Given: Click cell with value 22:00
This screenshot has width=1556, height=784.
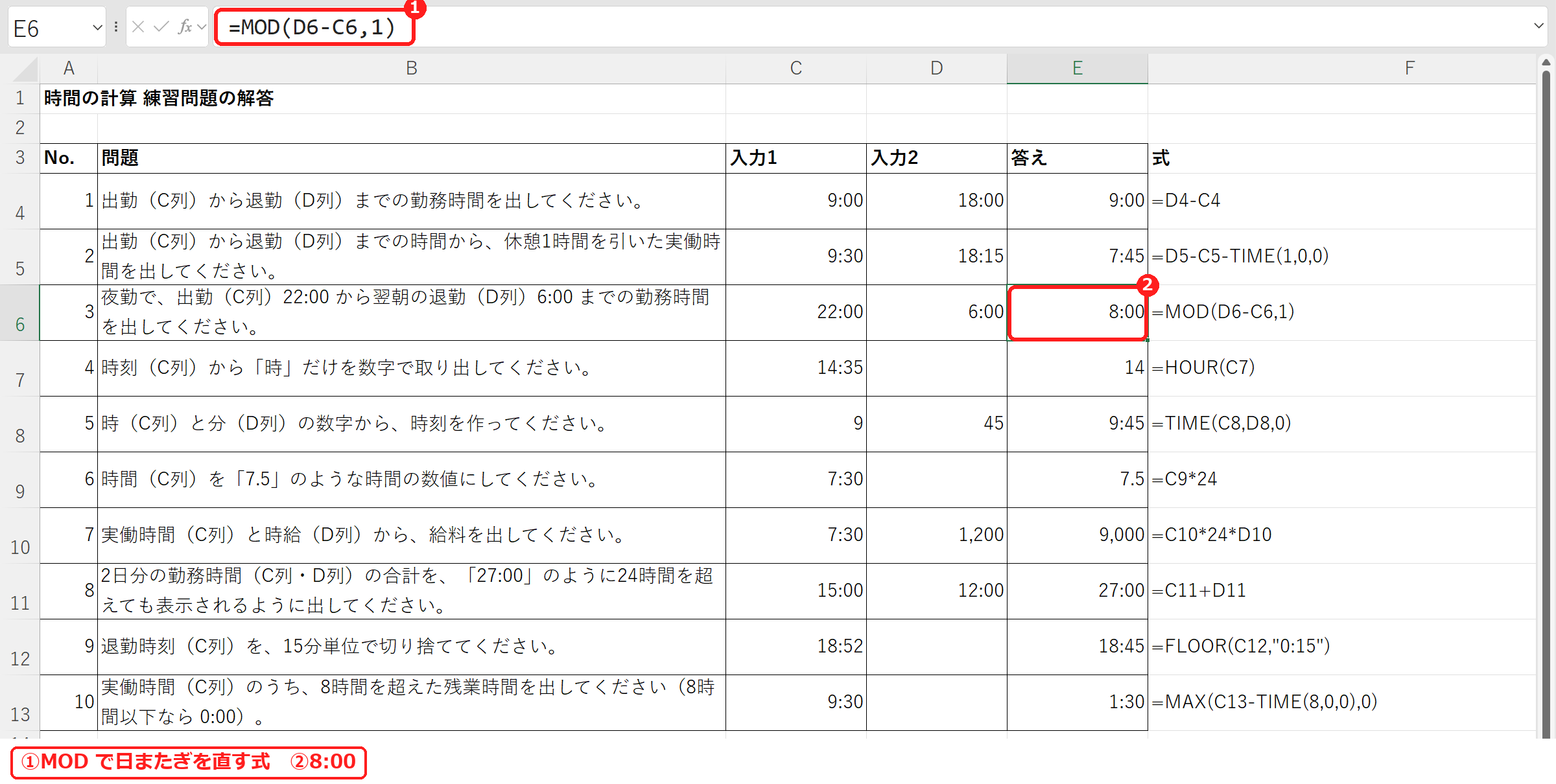Looking at the screenshot, I should (796, 312).
